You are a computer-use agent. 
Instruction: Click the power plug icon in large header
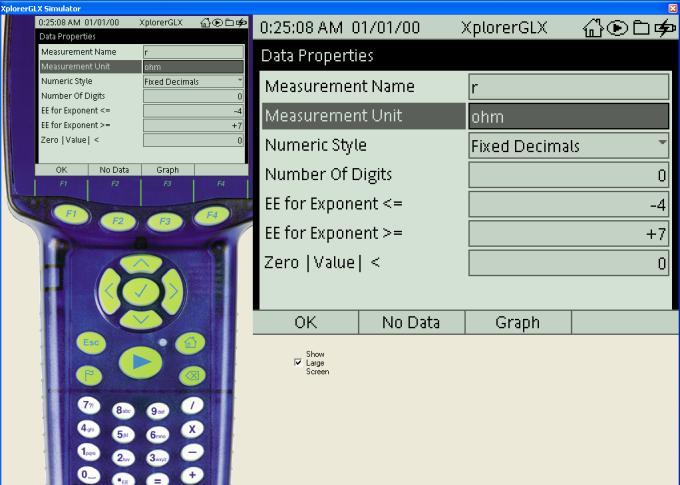coord(665,28)
